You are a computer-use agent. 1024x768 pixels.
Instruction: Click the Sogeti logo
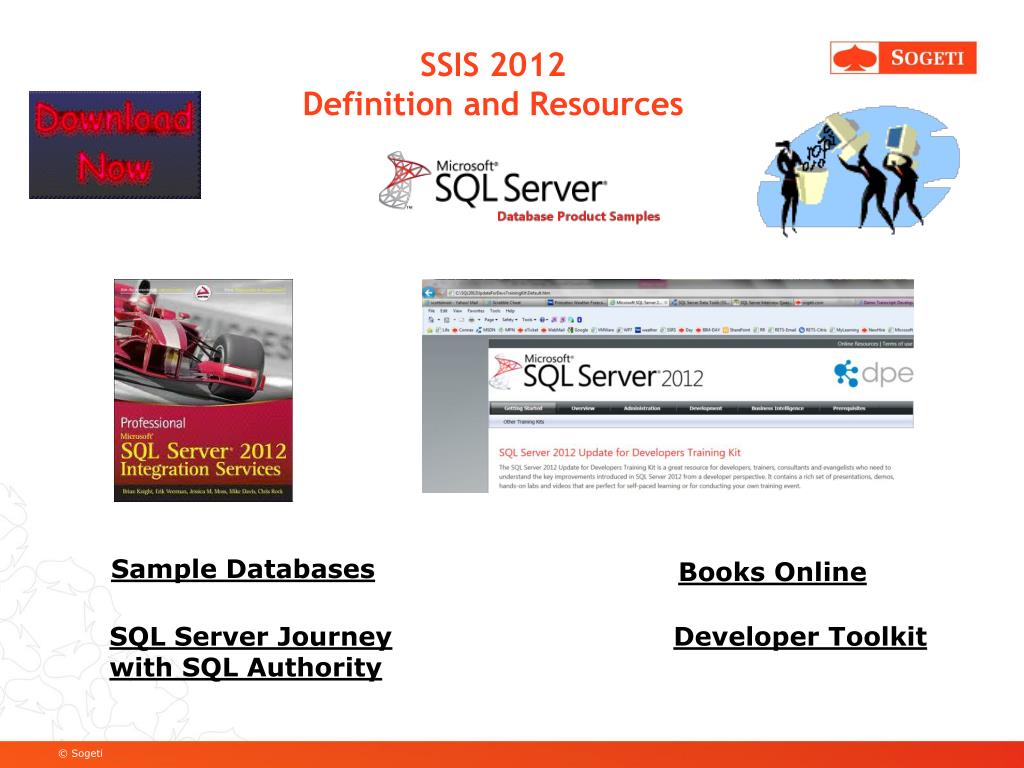click(x=903, y=57)
